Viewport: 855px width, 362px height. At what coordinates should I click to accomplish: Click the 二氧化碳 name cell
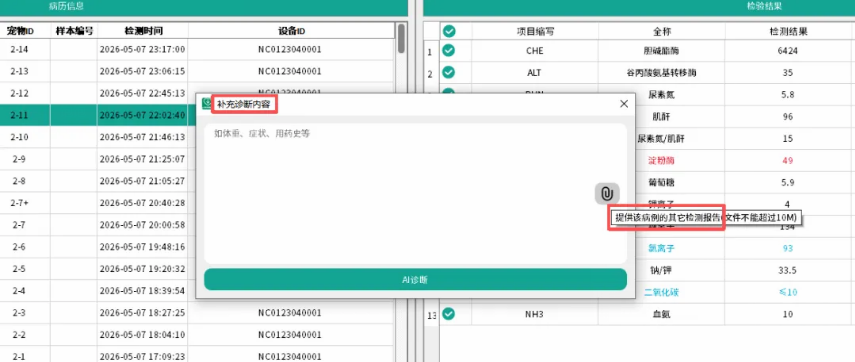tap(661, 292)
